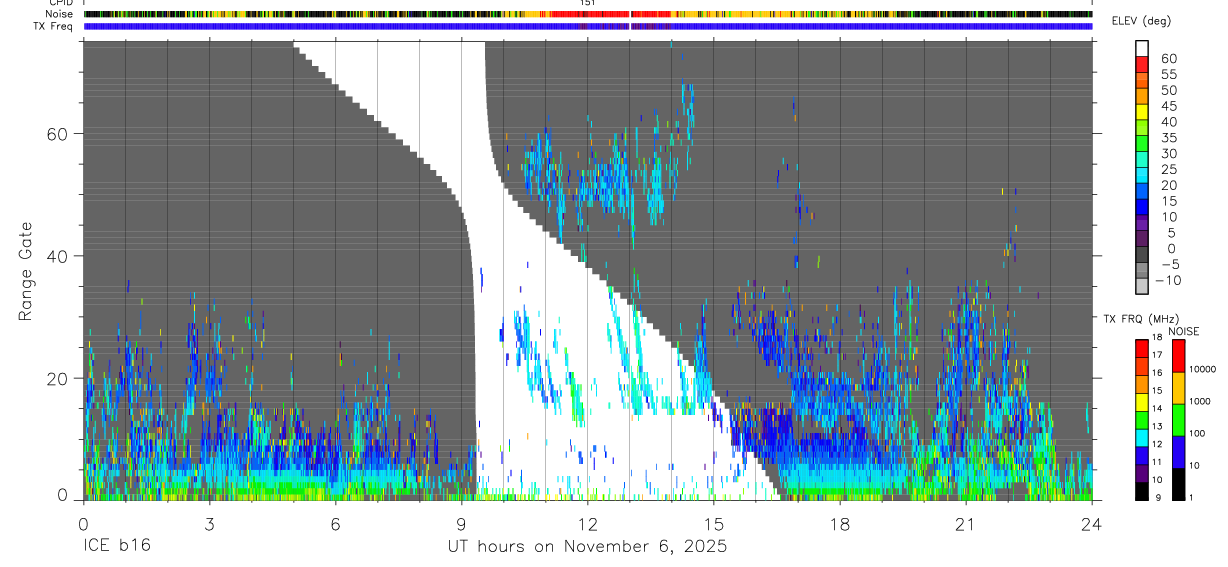Pick the light gray bottom swatch of ELEV bar
1228x567 pixels.
click(1142, 288)
